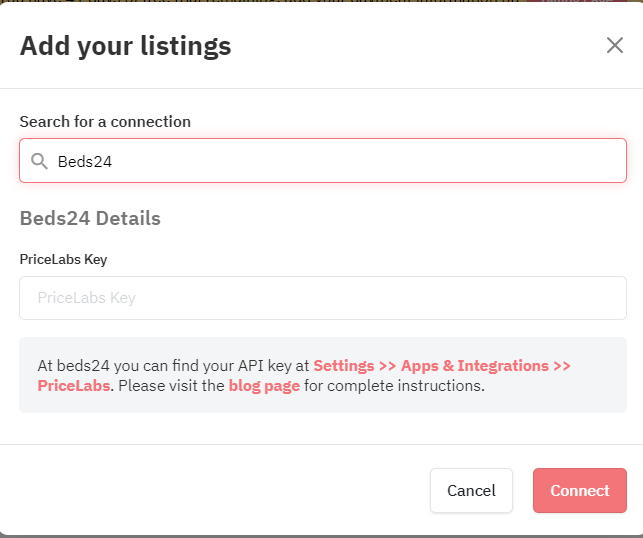
Task: Click the Beds24 text typed in search box
Action: [x=85, y=162]
